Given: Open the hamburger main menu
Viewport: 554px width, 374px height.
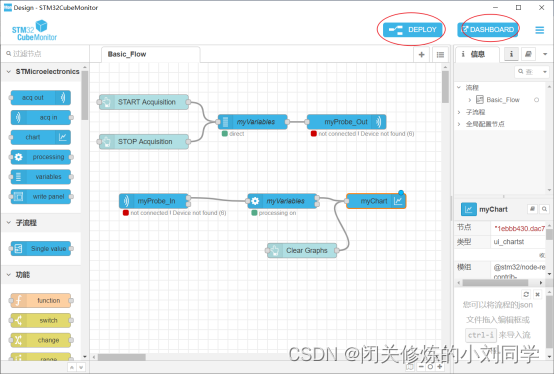Looking at the screenshot, I should click(539, 30).
